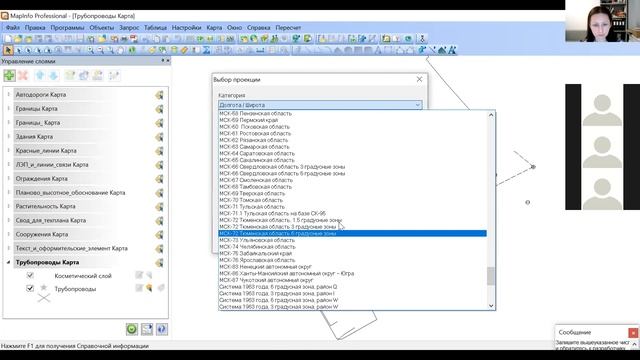
Task: Open the Файл menu
Action: click(12, 27)
